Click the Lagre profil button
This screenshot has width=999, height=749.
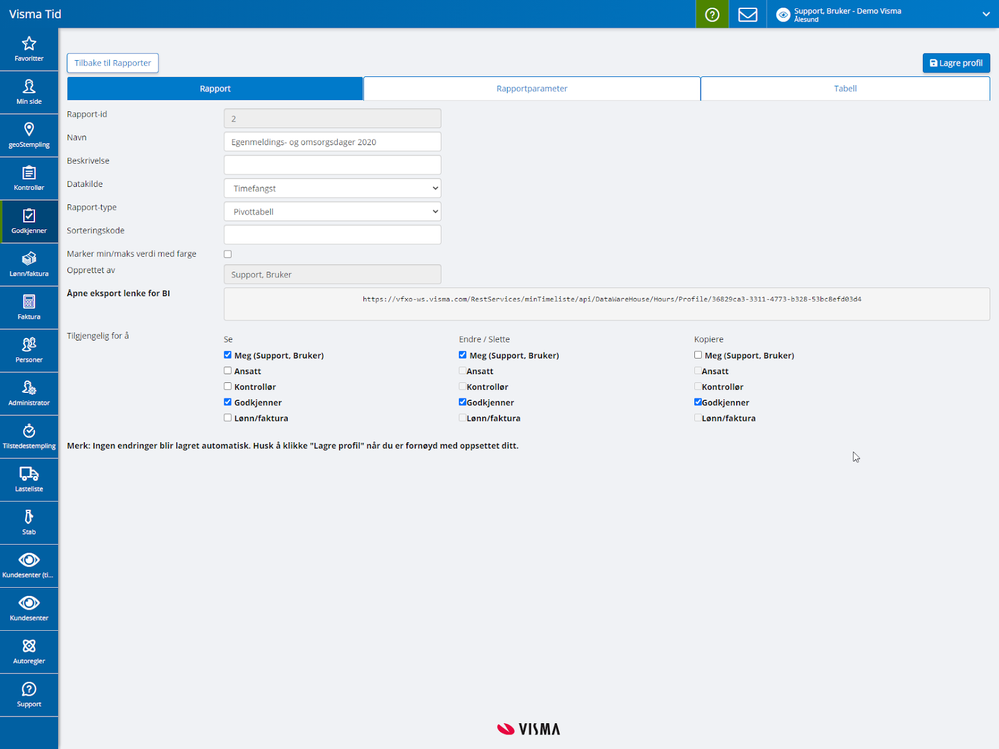(956, 63)
